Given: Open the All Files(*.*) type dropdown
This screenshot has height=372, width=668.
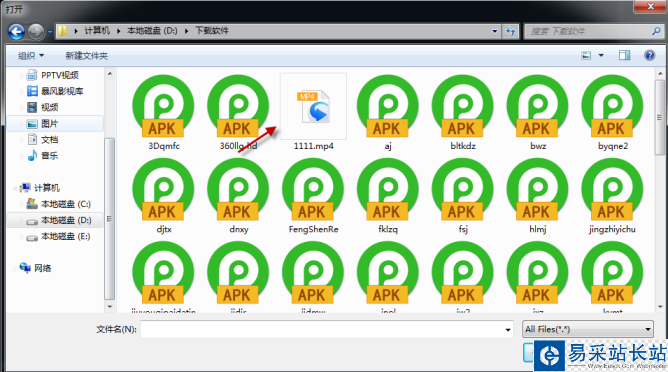Looking at the screenshot, I should click(x=588, y=329).
